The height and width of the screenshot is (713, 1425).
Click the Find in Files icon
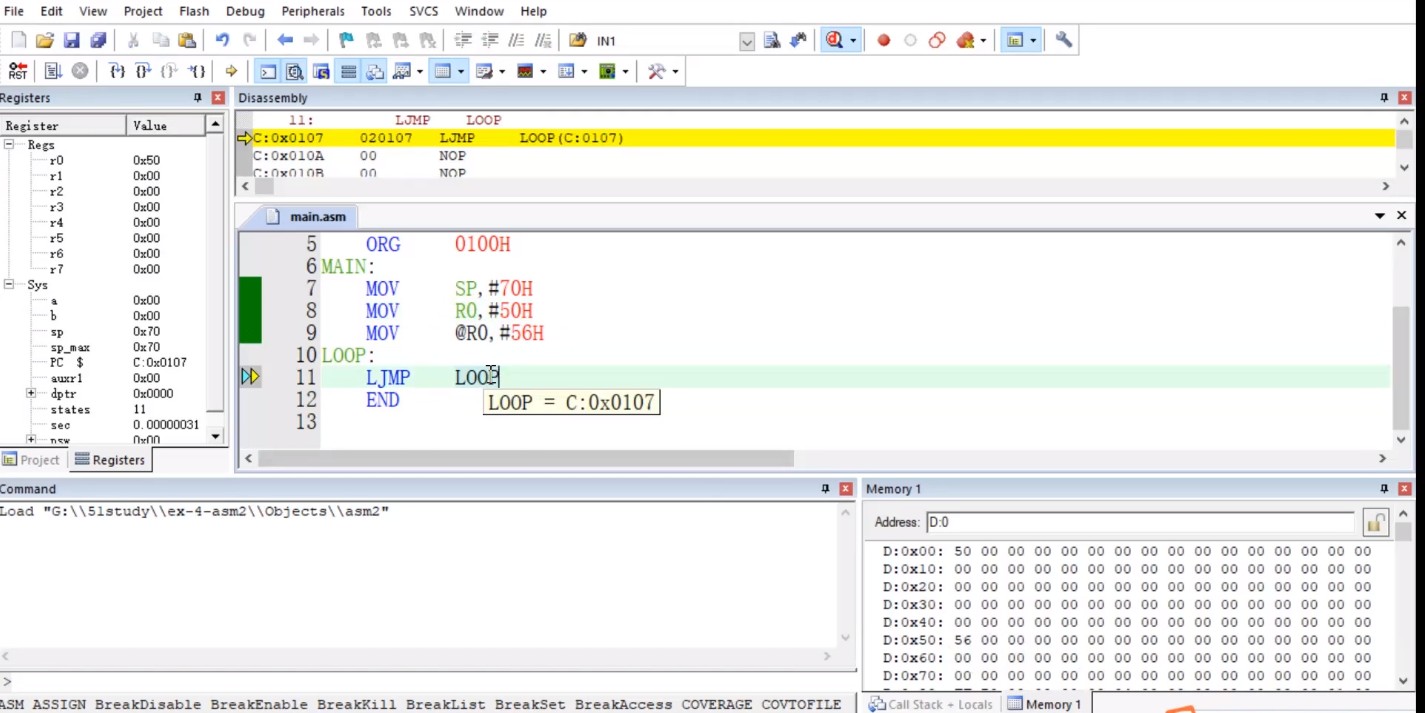tap(577, 40)
